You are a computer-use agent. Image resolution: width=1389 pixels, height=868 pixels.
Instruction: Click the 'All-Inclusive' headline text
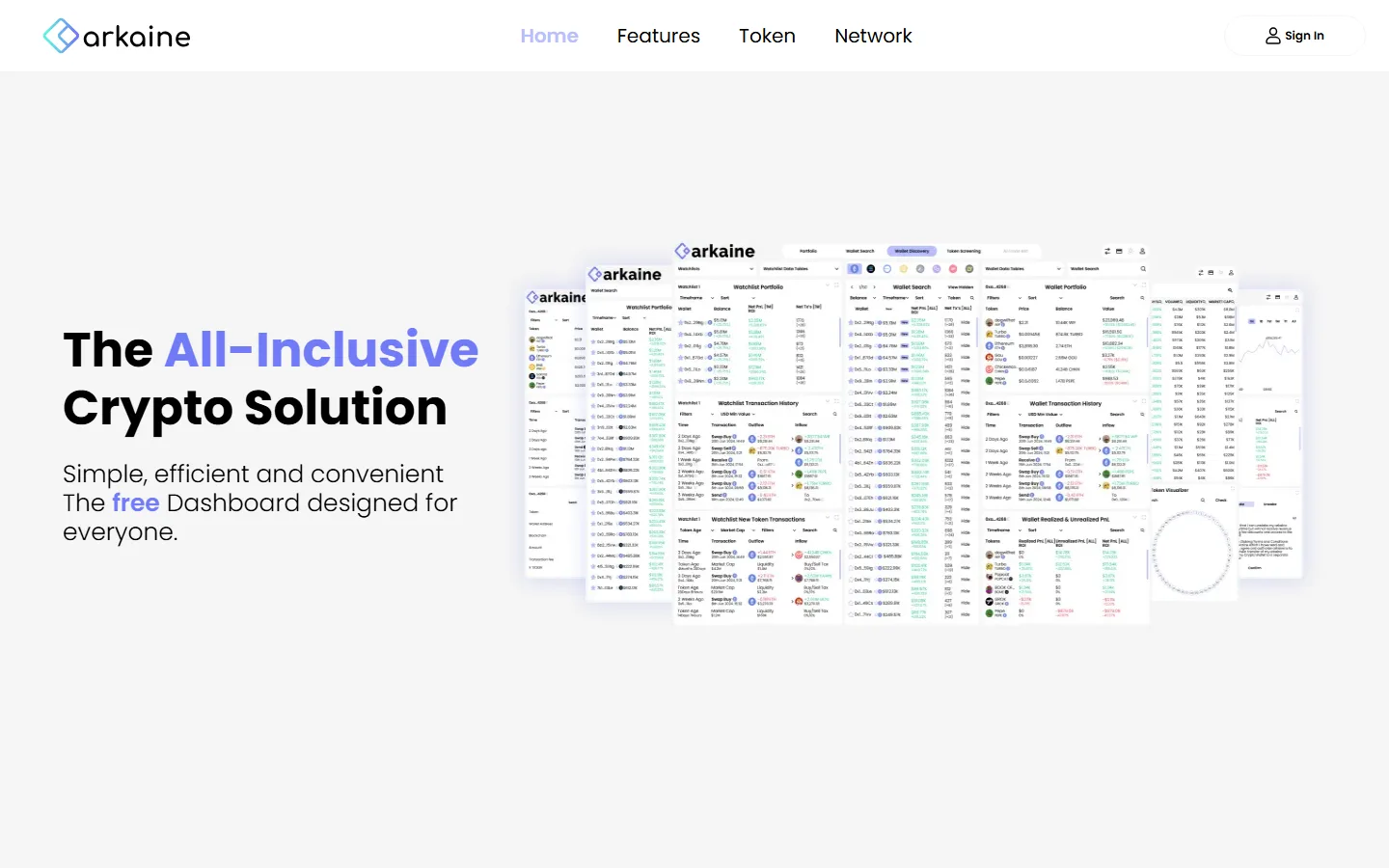tap(322, 349)
